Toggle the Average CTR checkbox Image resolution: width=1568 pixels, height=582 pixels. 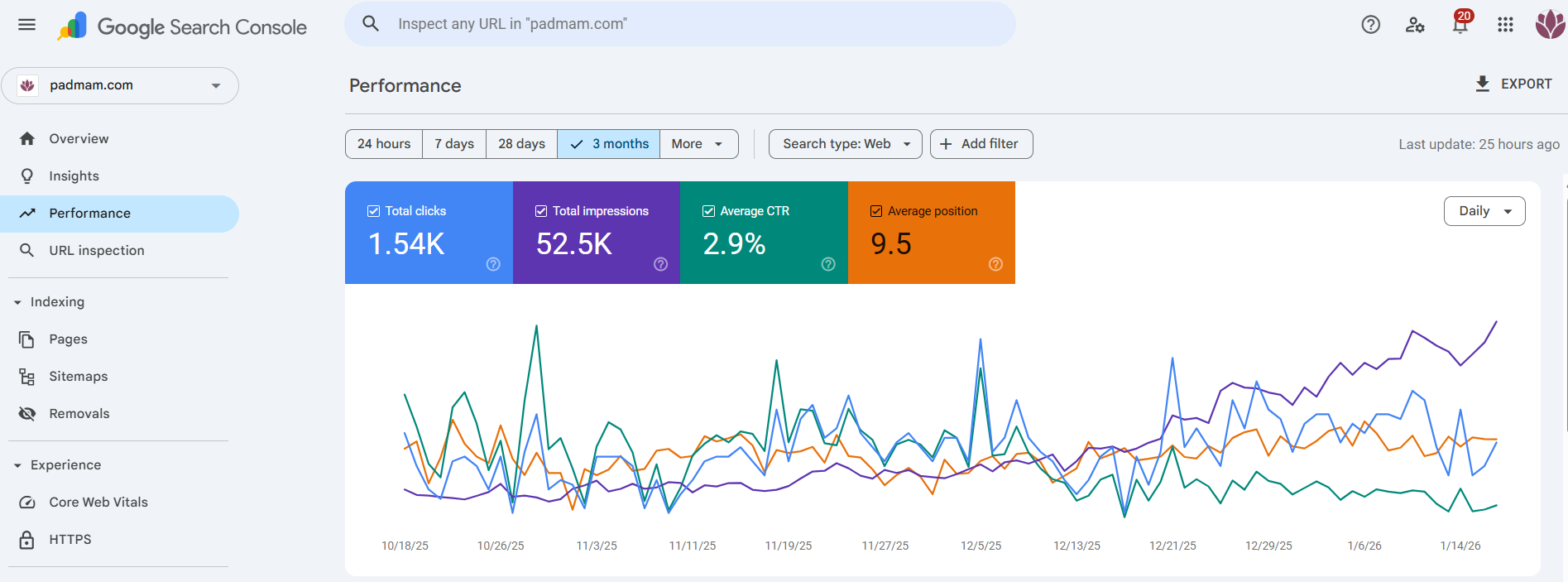click(708, 211)
